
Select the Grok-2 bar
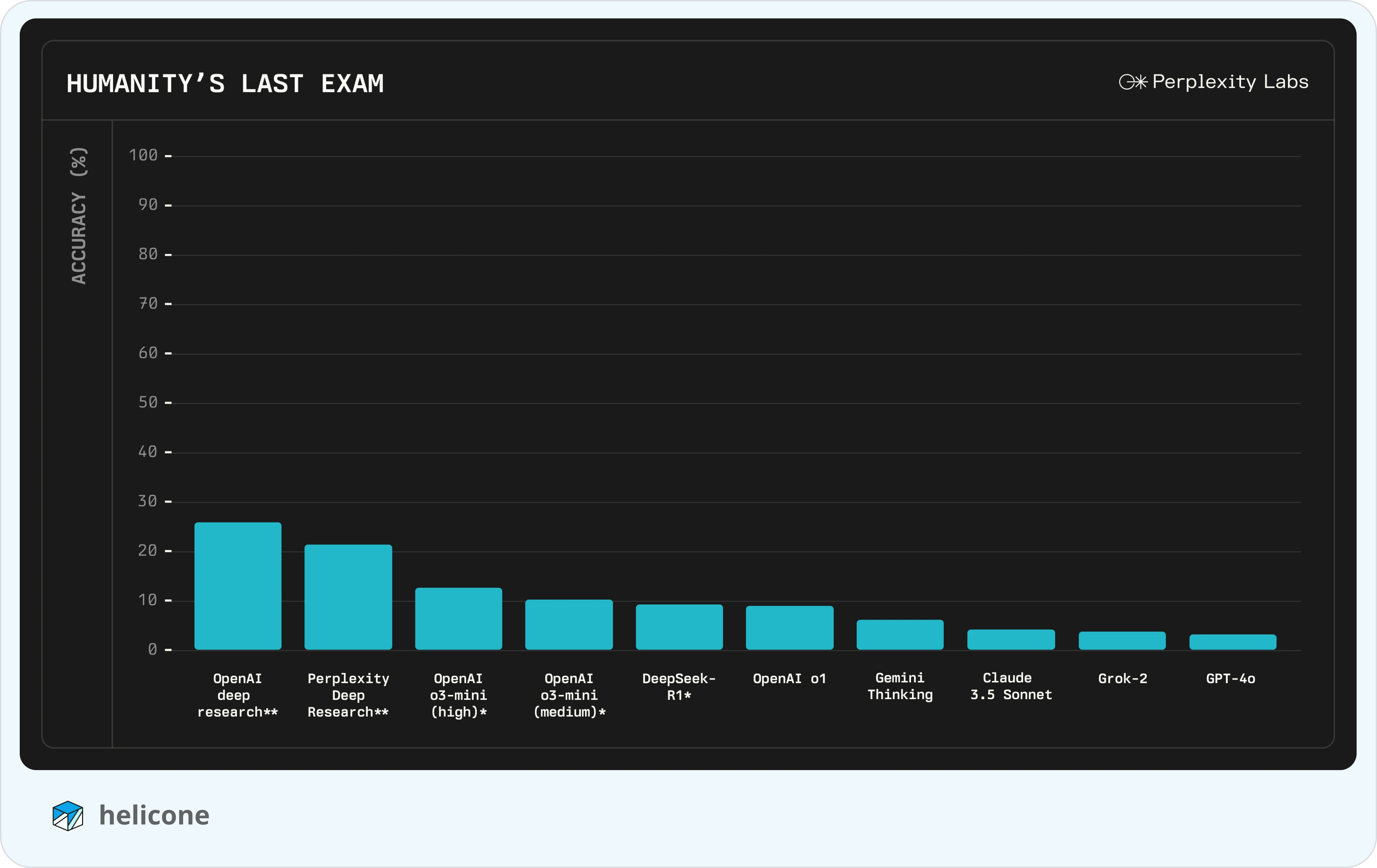click(1122, 640)
